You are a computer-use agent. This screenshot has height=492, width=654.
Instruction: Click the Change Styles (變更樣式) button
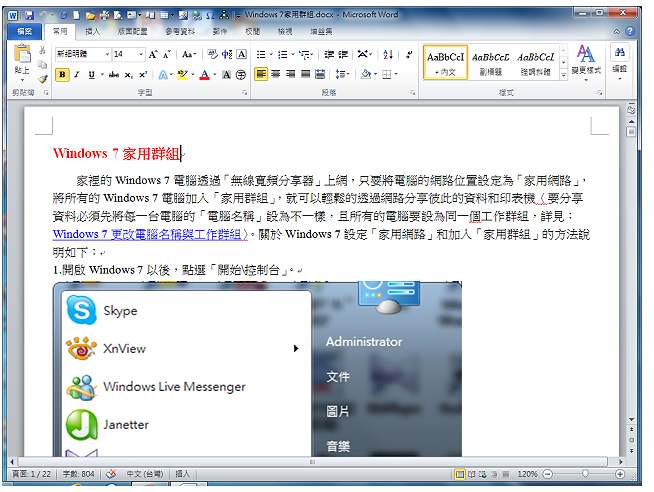[x=586, y=62]
